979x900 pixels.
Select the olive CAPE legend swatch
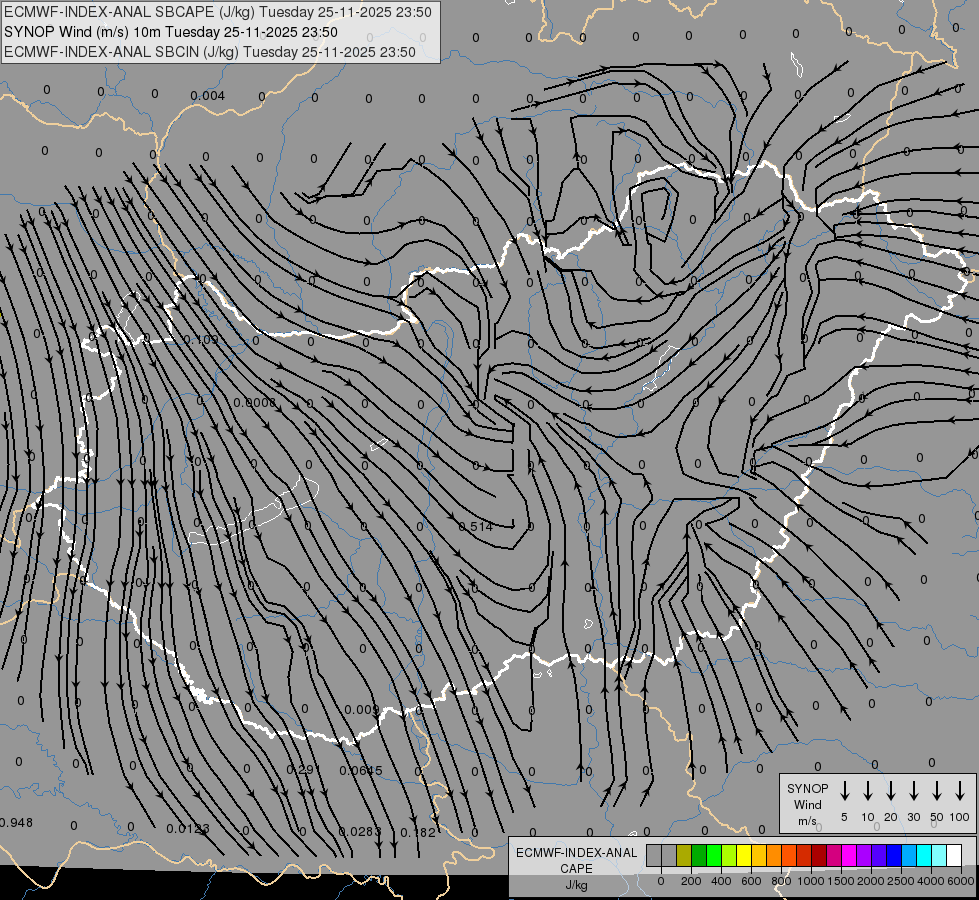[684, 855]
